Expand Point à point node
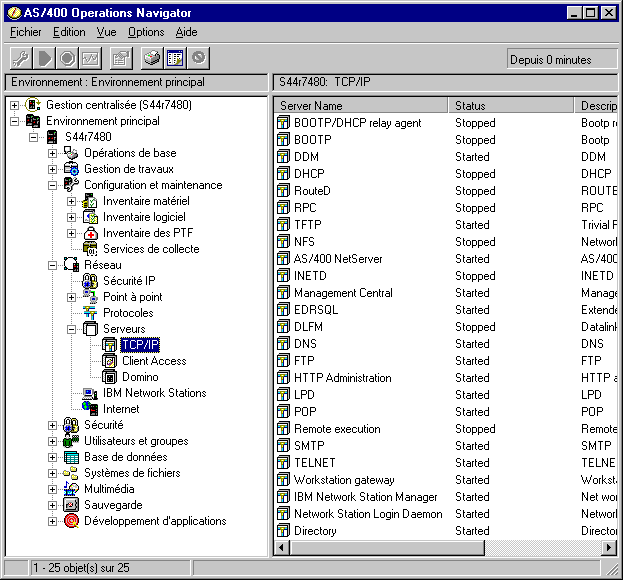 coord(71,297)
